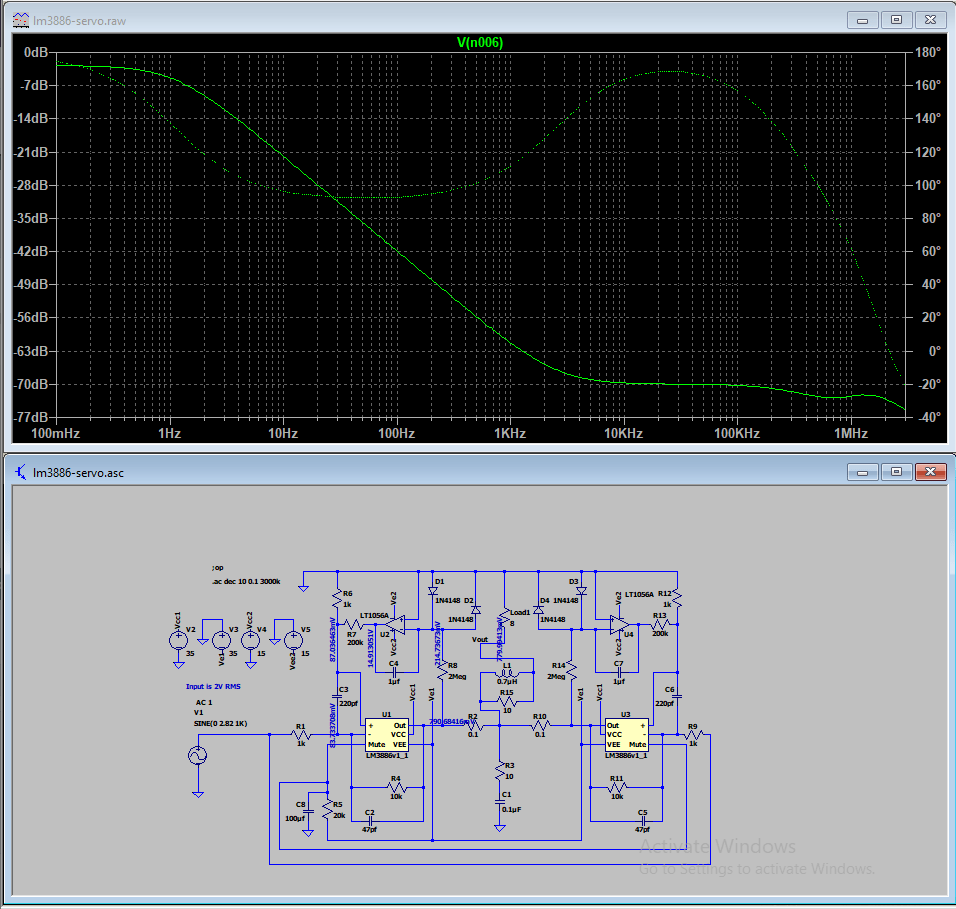Select capacitor C8 100µf
This screenshot has height=909, width=956.
[309, 811]
